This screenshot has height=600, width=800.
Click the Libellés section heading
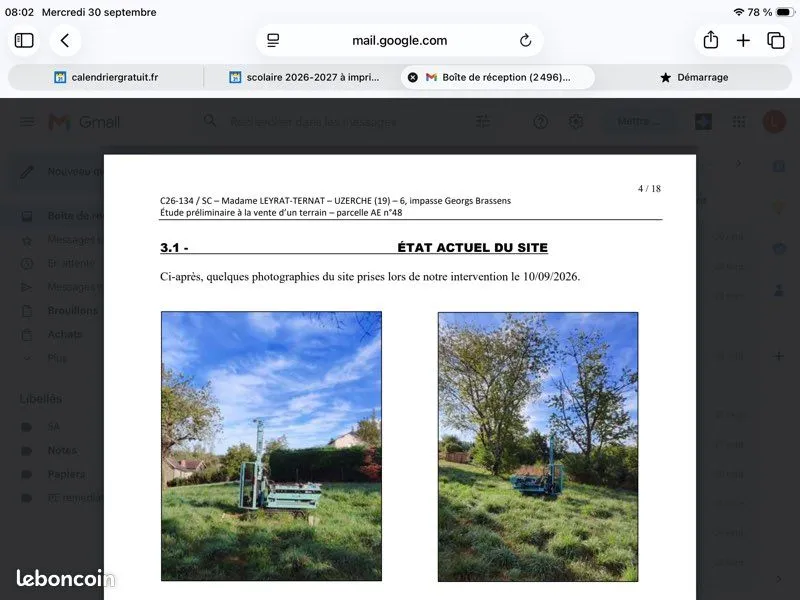[x=41, y=398]
